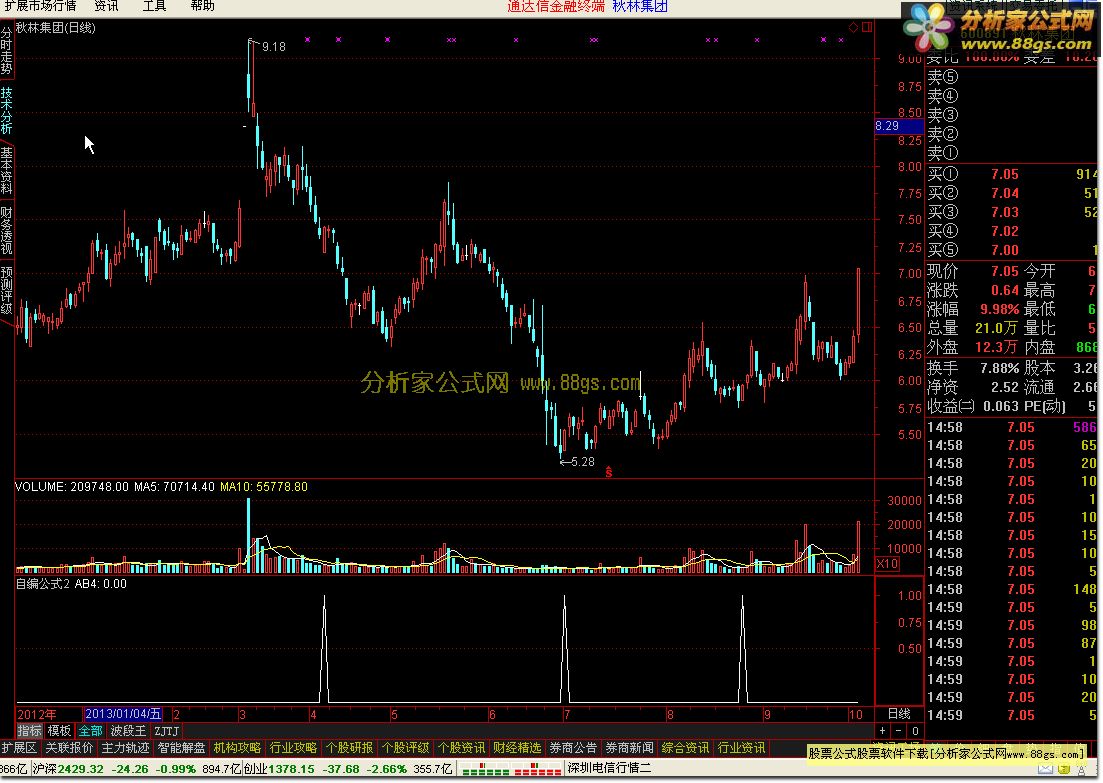Click the 买⑤ 7.00 bid row
1103x783 pixels.
(1012, 250)
